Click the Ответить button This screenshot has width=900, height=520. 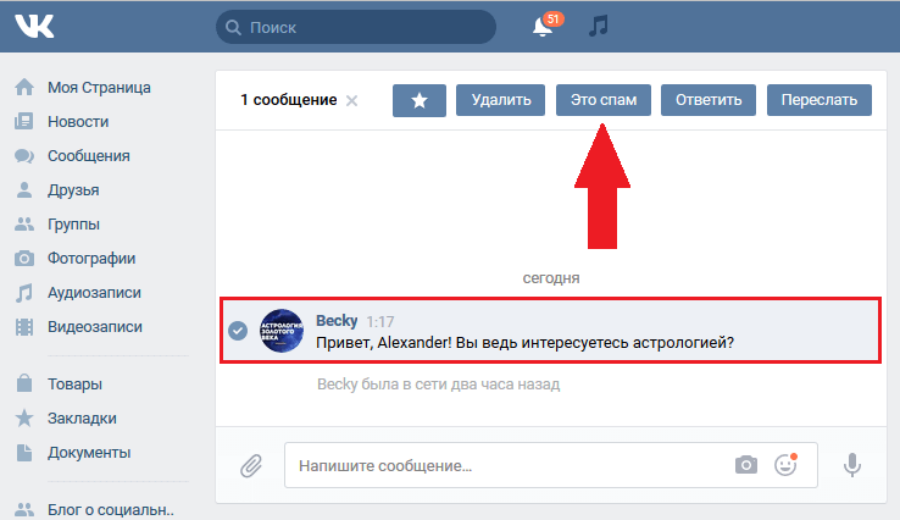[708, 100]
